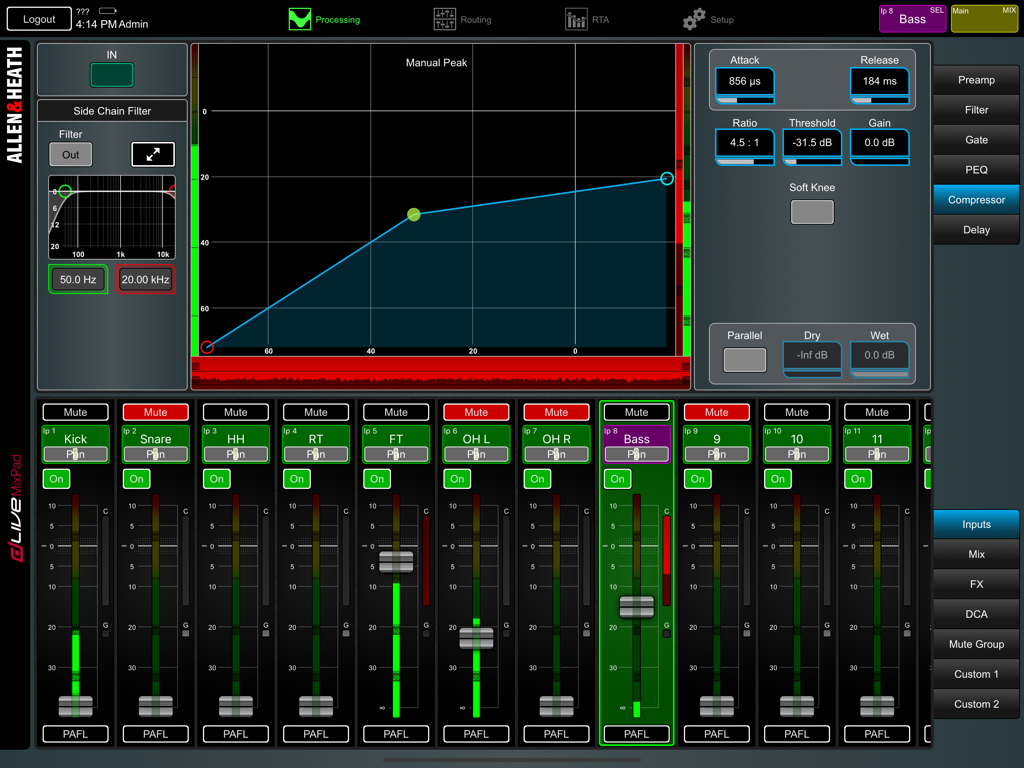Select PAFL on the Bass channel
This screenshot has width=1024, height=768.
[636, 733]
